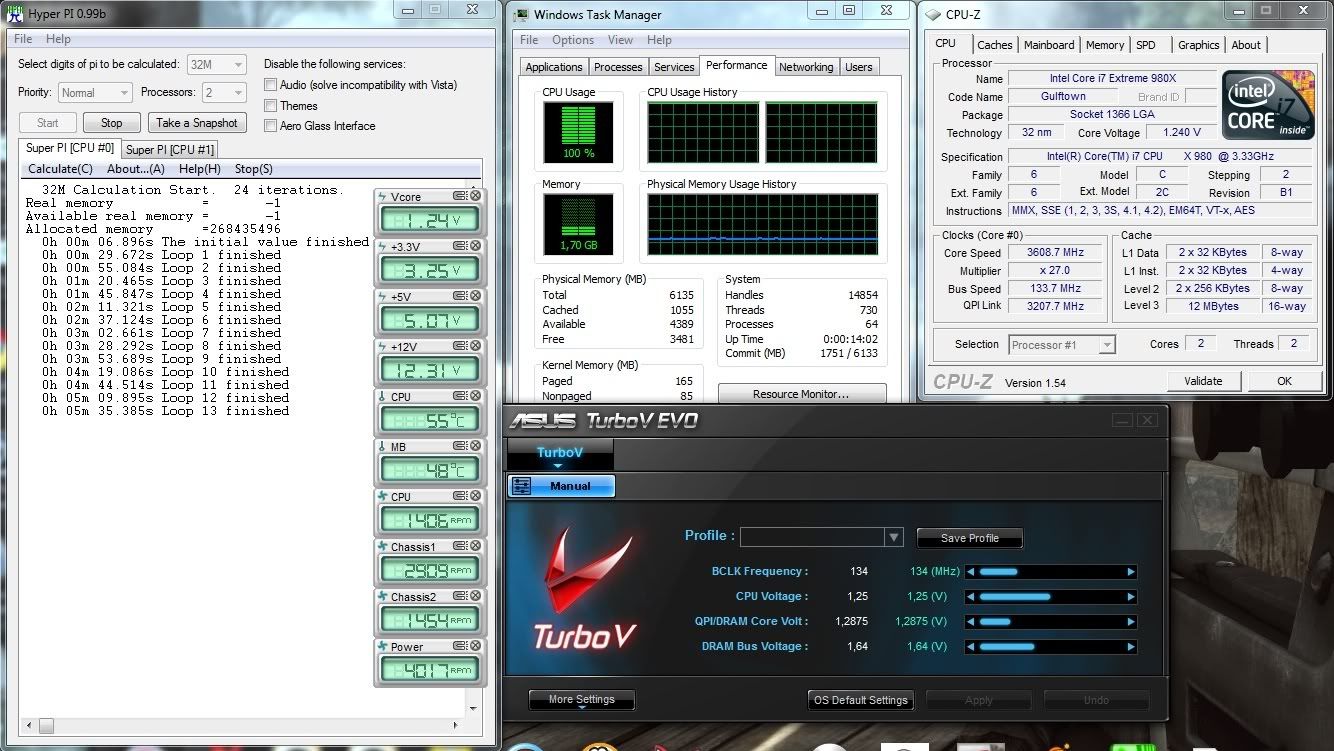The height and width of the screenshot is (751, 1334).
Task: Open settings of the Power fan widget
Action: (459, 646)
